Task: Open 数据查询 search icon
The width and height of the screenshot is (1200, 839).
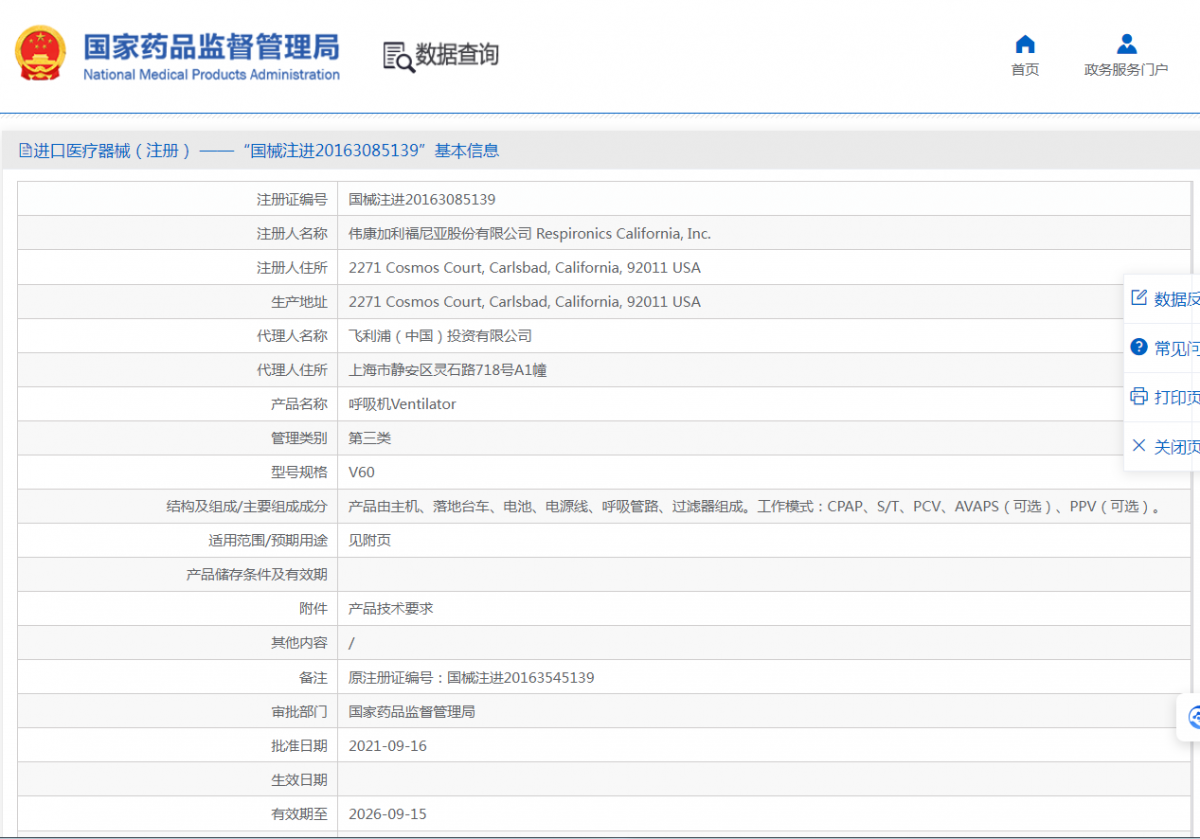Action: point(398,56)
